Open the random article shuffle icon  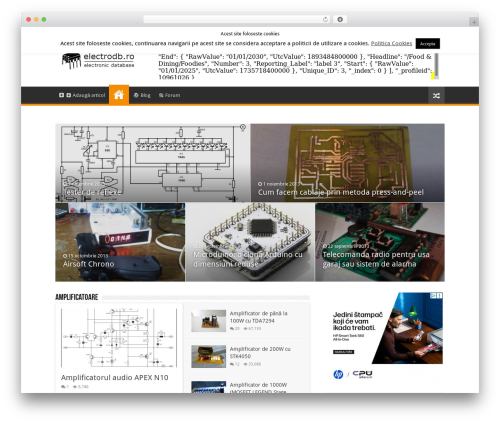436,96
